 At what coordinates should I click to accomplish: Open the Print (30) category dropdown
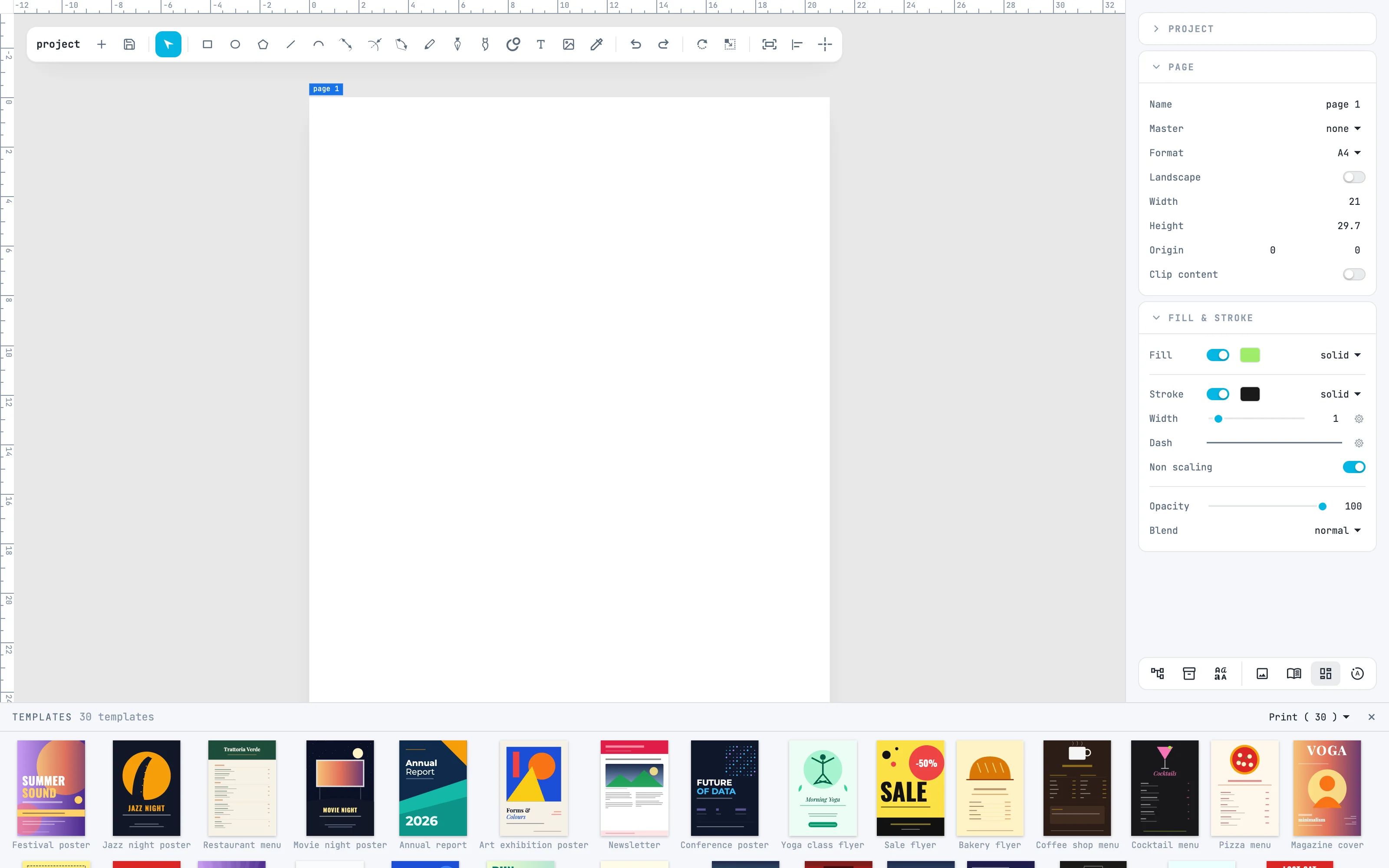pyautogui.click(x=1309, y=717)
